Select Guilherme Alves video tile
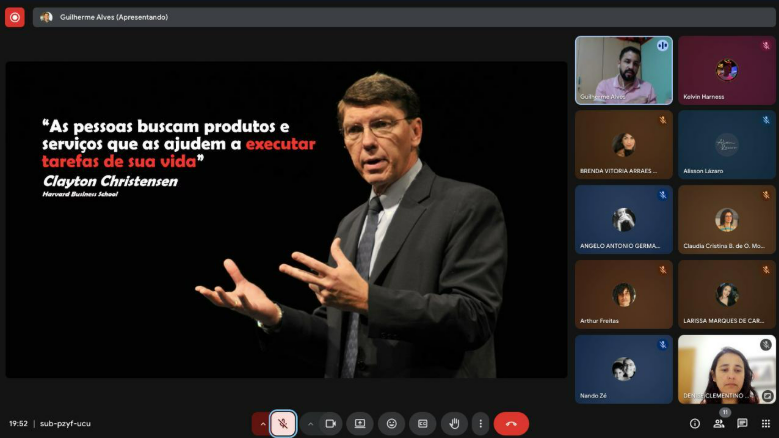Screen dimensions: 779x438 pyautogui.click(x=623, y=70)
